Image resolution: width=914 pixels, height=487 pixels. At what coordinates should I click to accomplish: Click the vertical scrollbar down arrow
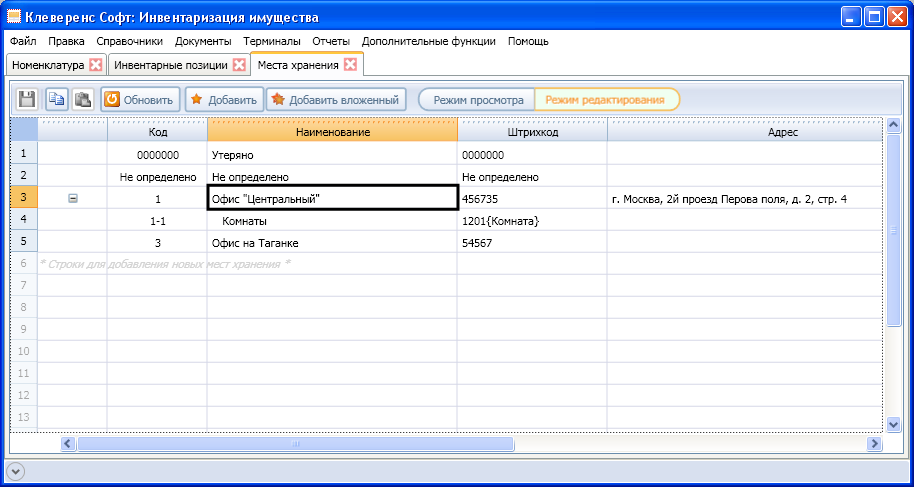tap(894, 424)
